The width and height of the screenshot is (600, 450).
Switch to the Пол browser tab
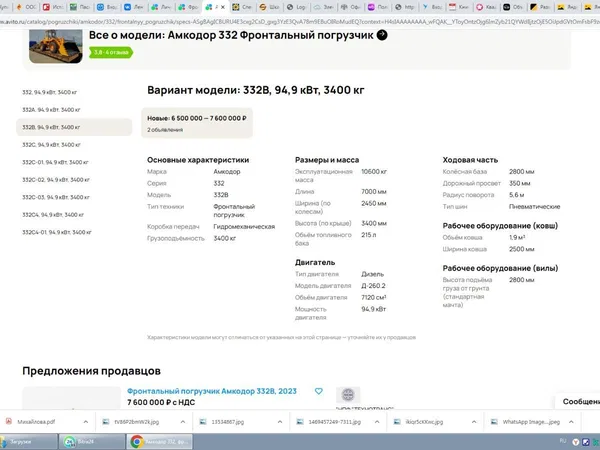(377, 7)
